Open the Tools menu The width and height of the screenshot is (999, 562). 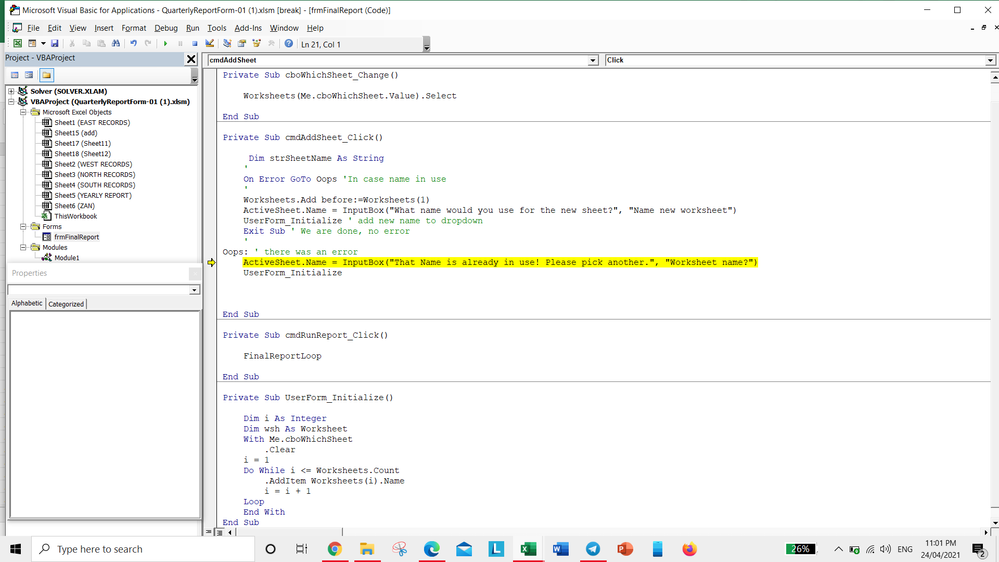[x=217, y=28]
